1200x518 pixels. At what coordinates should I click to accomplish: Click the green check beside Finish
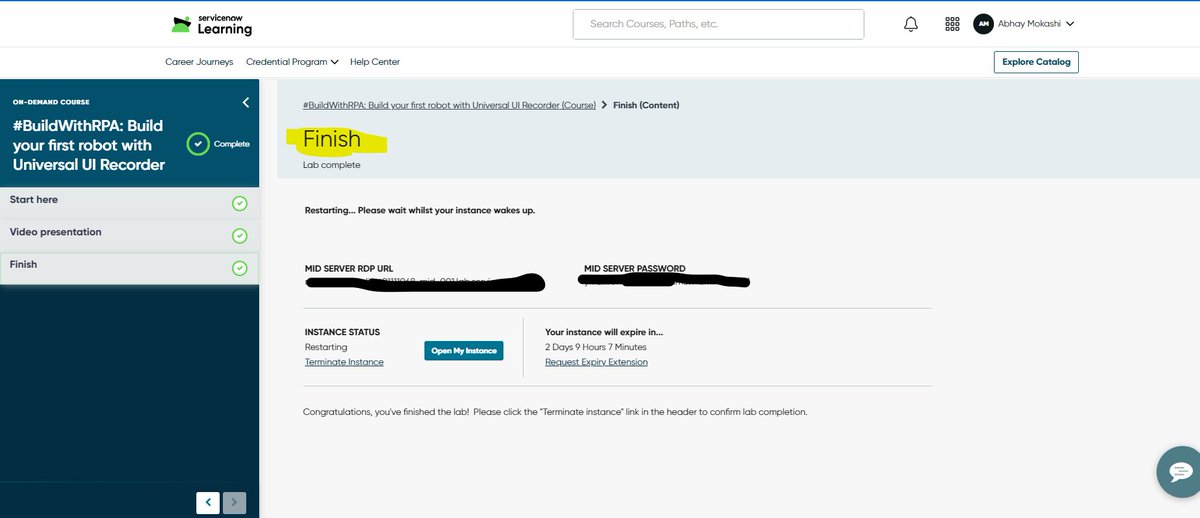pyautogui.click(x=239, y=268)
